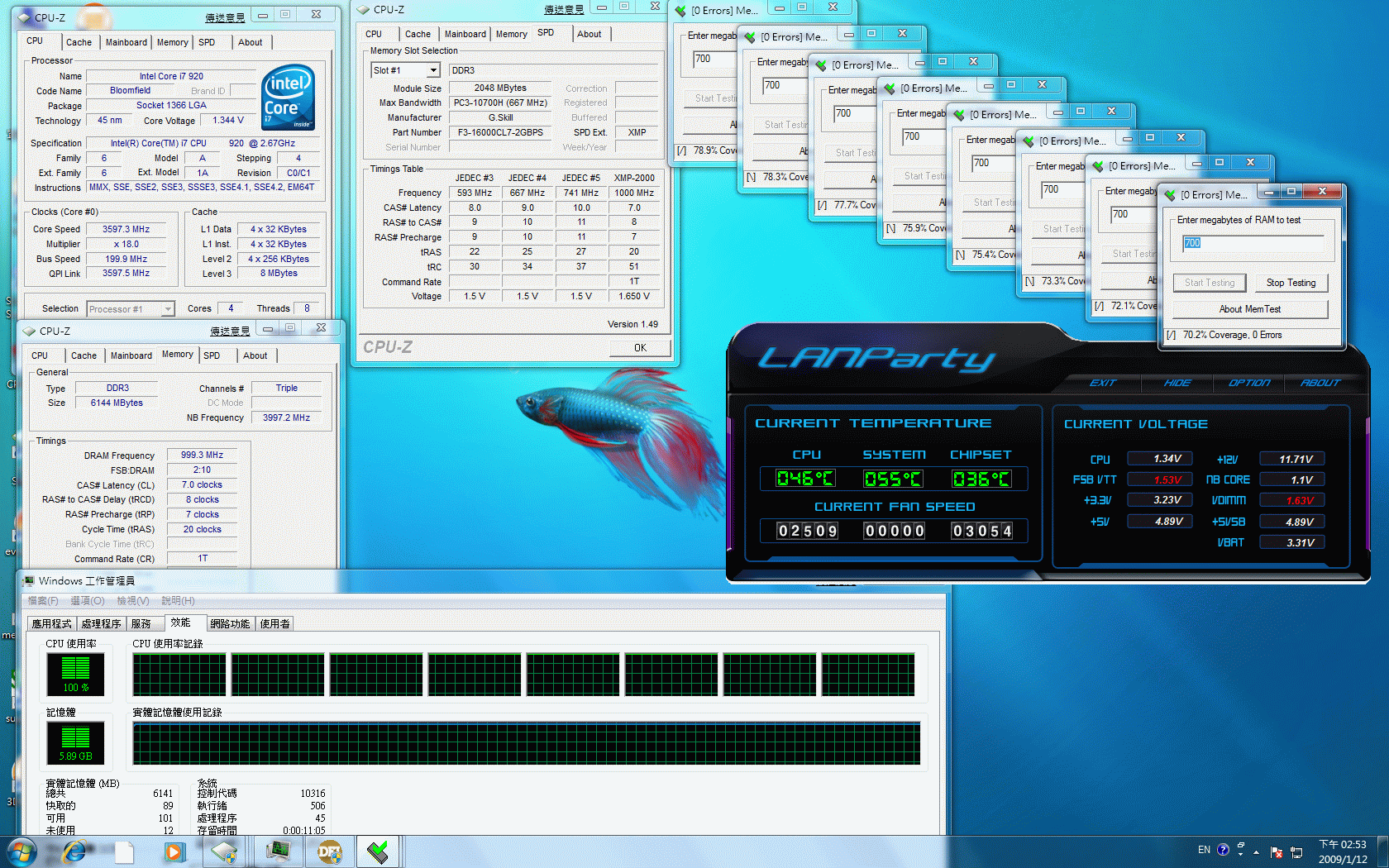Open the 網路功能 tab in Task Manager
Viewport: 1389px width, 868px height.
(230, 624)
